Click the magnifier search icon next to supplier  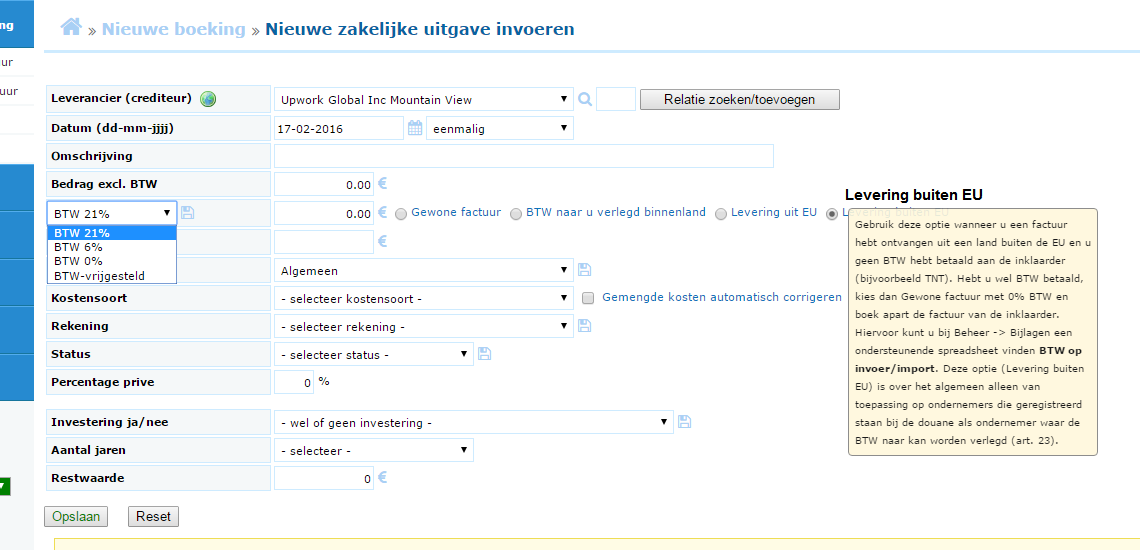(585, 99)
